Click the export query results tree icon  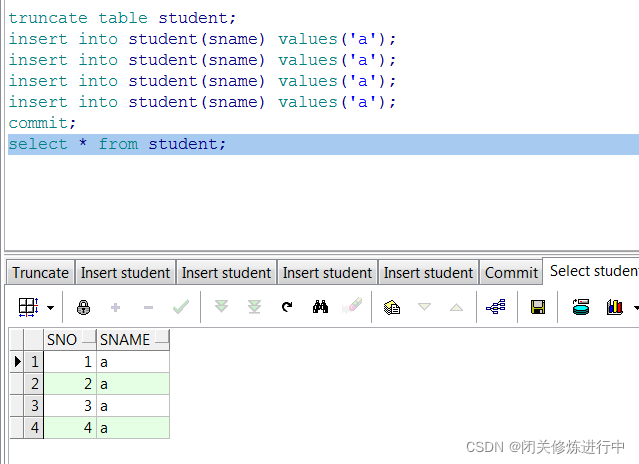point(496,307)
